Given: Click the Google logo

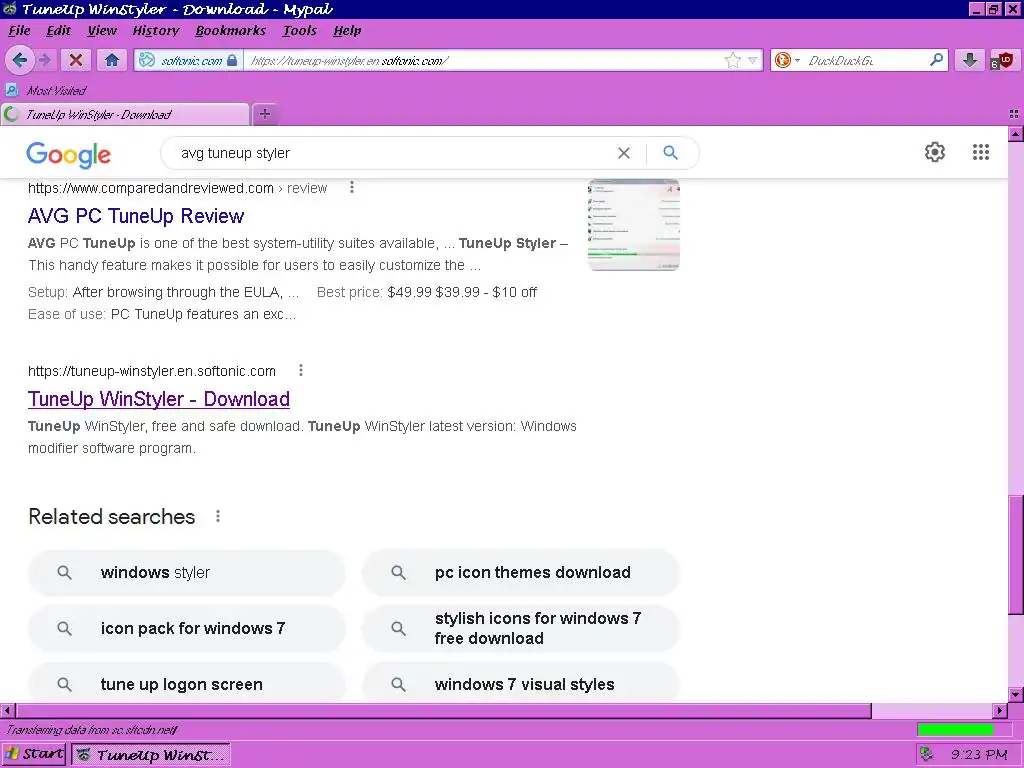Looking at the screenshot, I should click(x=69, y=155).
